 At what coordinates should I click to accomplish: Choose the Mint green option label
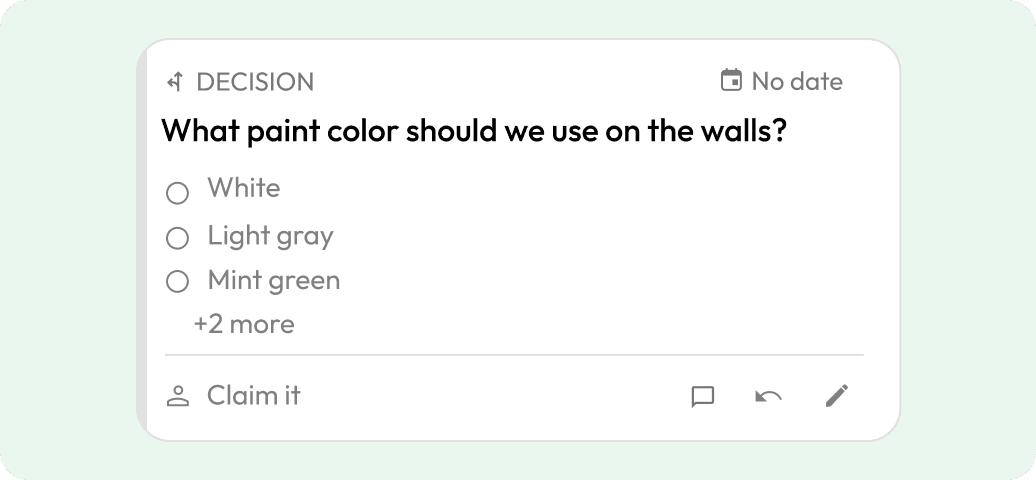point(274,280)
